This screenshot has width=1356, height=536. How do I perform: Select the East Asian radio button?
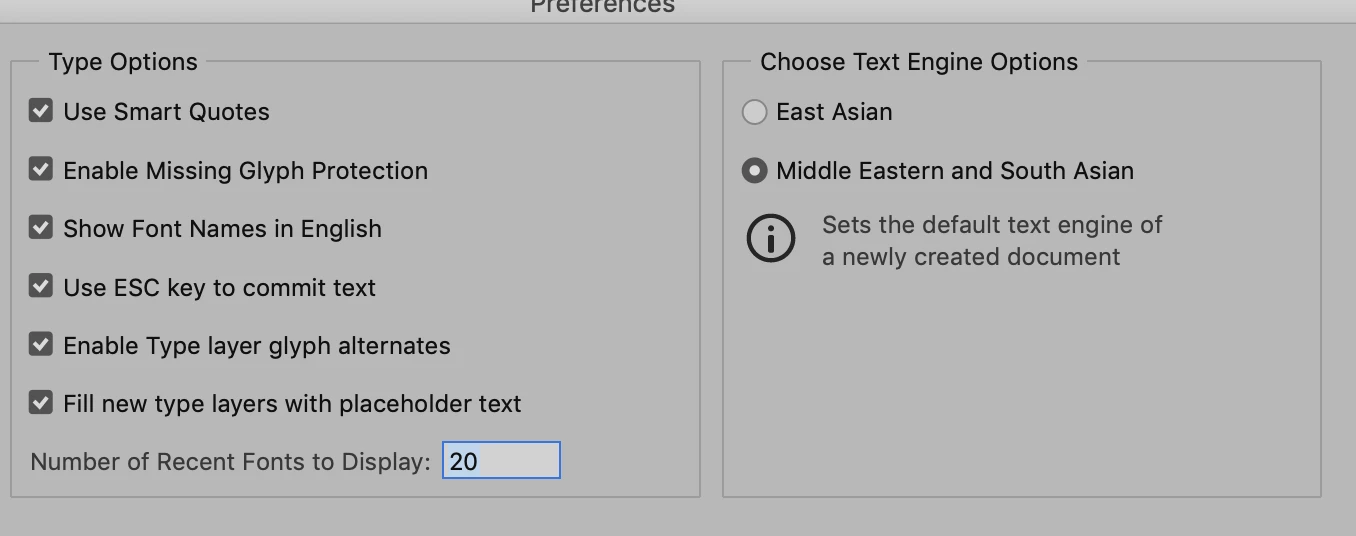[x=754, y=112]
